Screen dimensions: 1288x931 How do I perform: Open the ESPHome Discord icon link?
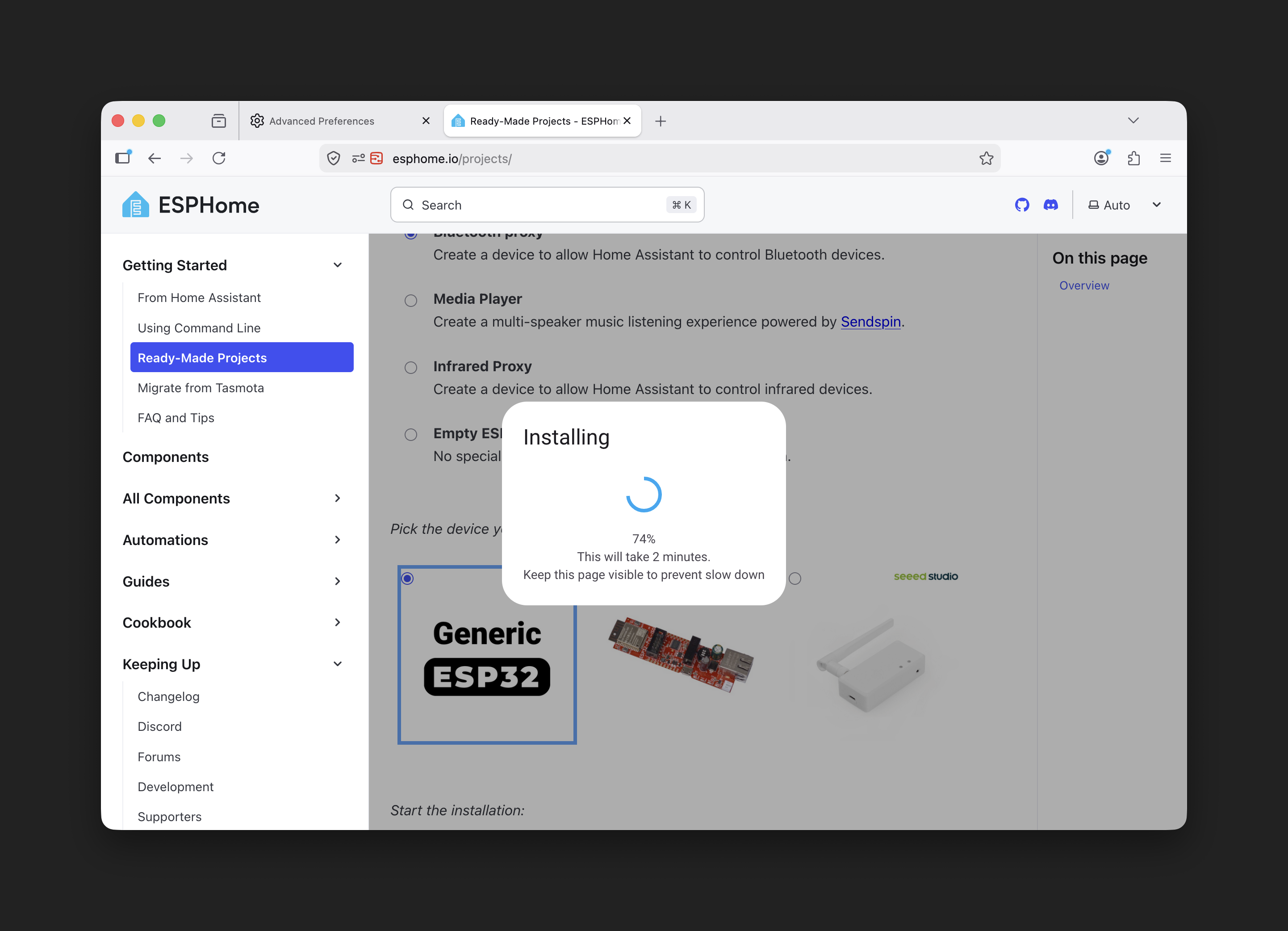click(1050, 205)
